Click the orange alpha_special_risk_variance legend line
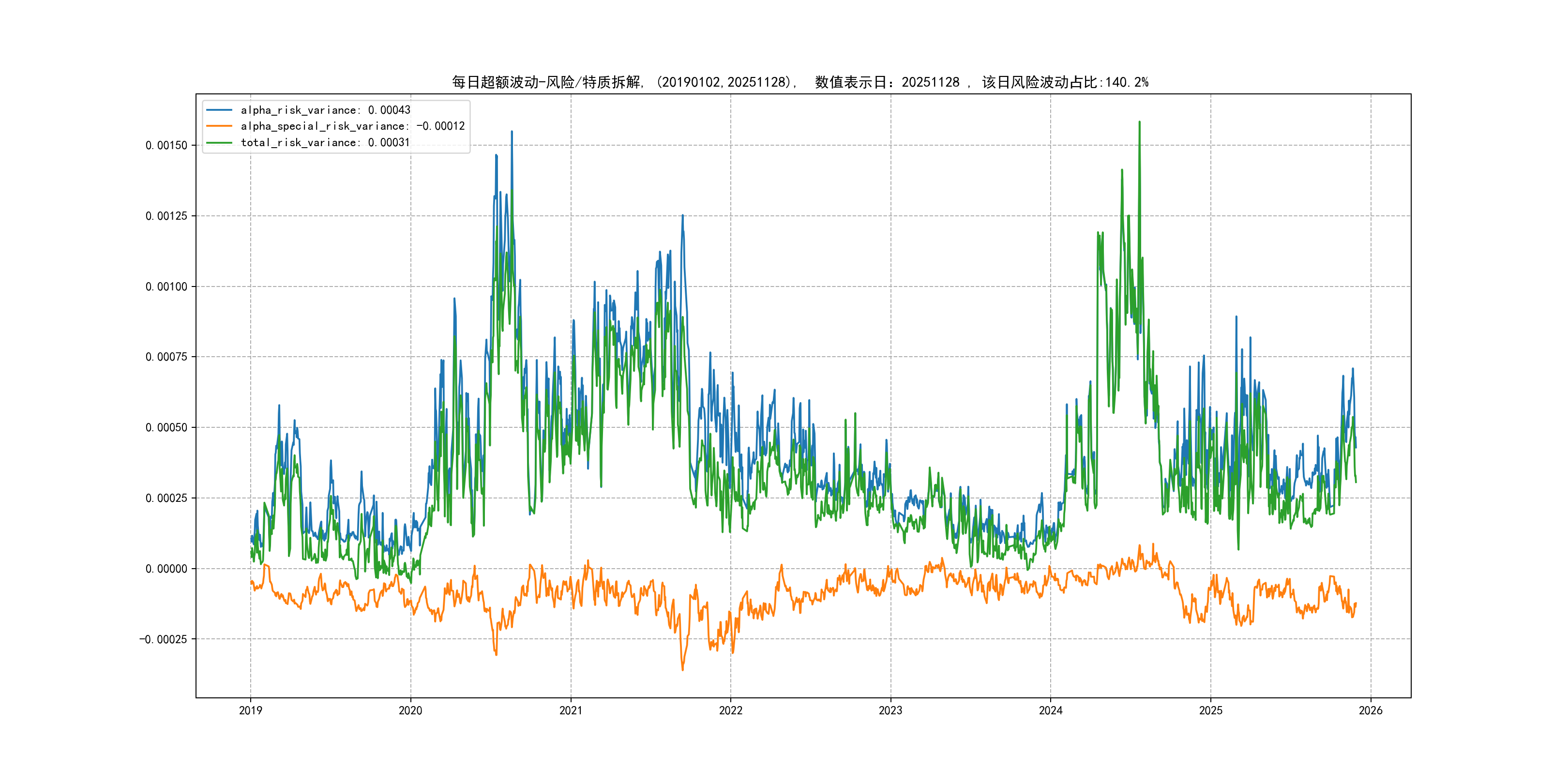The height and width of the screenshot is (784, 1568). point(219,126)
